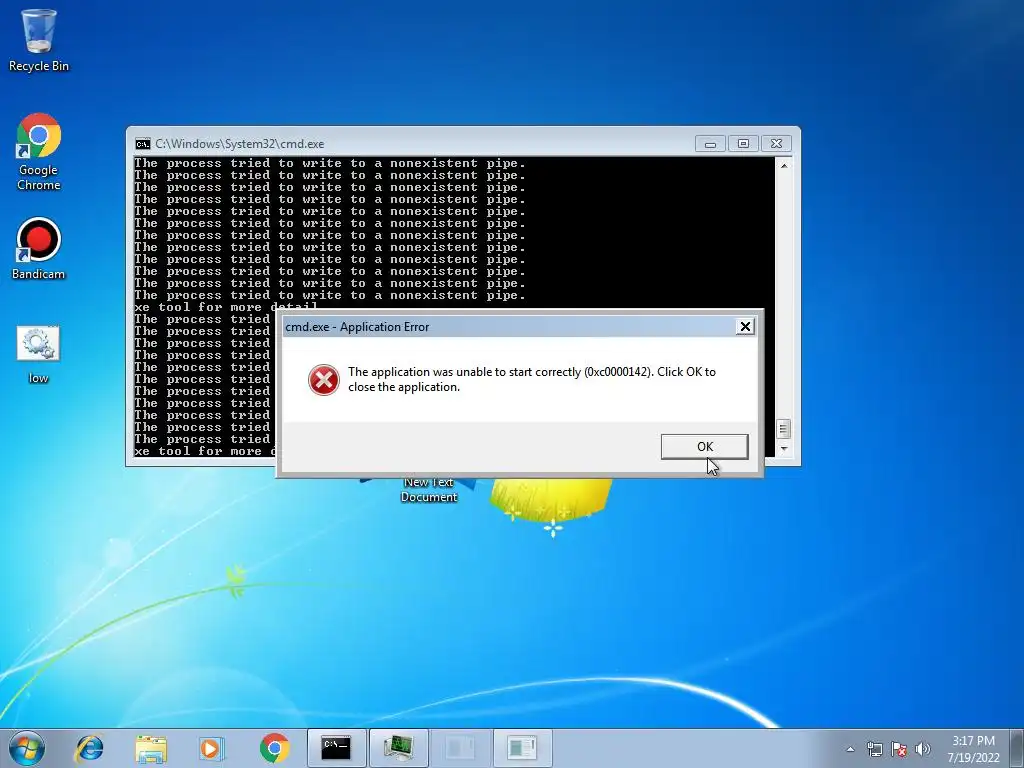Open the taskbar clock showing 3:17 PM
Image resolution: width=1024 pixels, height=768 pixels.
[973, 749]
